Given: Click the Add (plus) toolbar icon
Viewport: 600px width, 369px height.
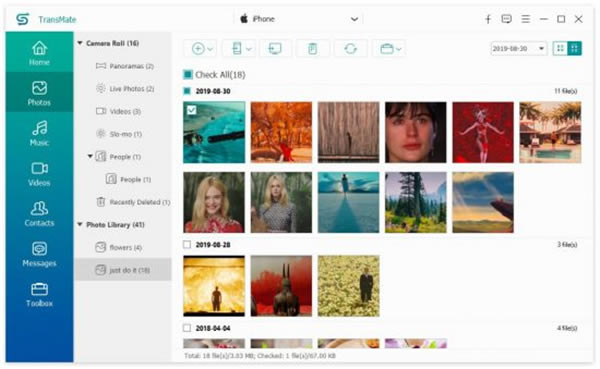Looking at the screenshot, I should (201, 49).
